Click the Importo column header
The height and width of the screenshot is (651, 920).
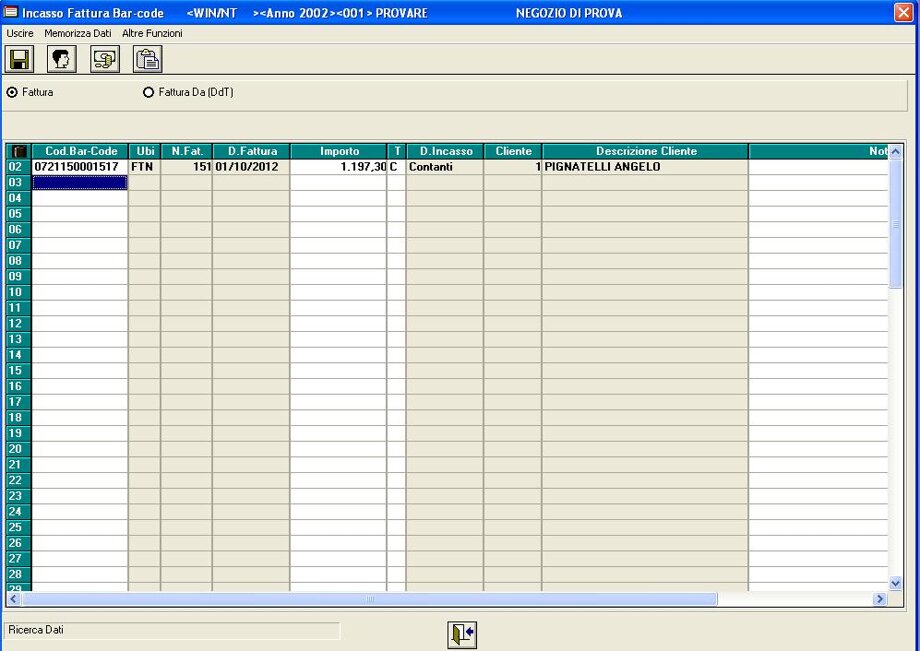[339, 152]
